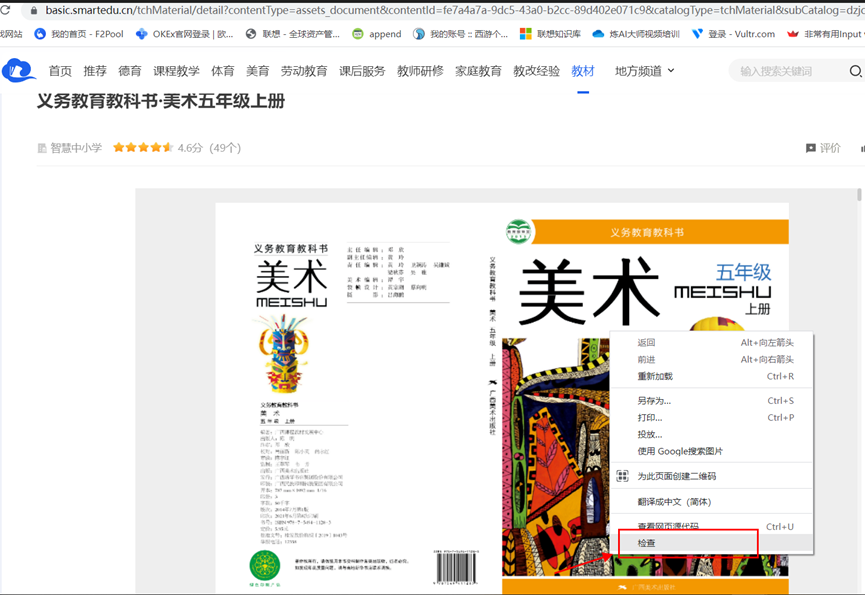Open the append bookmark

coord(377,34)
